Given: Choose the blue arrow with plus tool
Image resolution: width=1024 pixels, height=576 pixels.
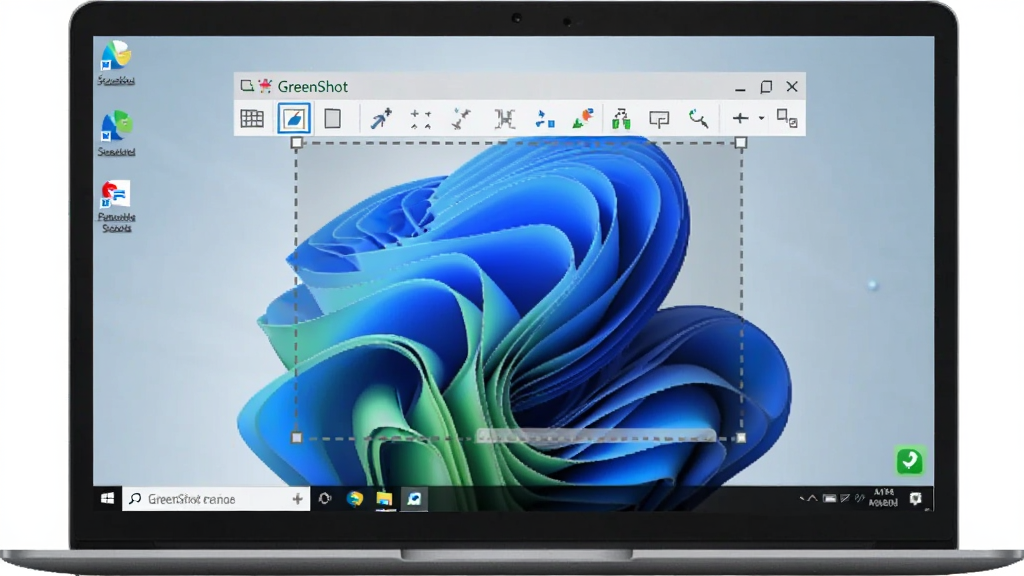Looking at the screenshot, I should click(x=381, y=118).
